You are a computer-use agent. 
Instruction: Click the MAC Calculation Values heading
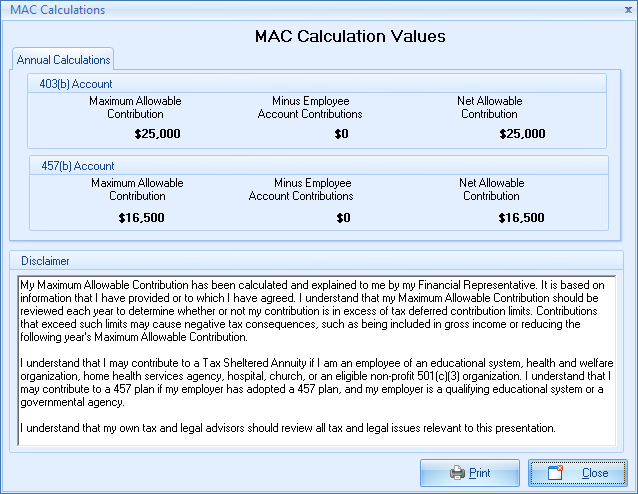tap(350, 37)
